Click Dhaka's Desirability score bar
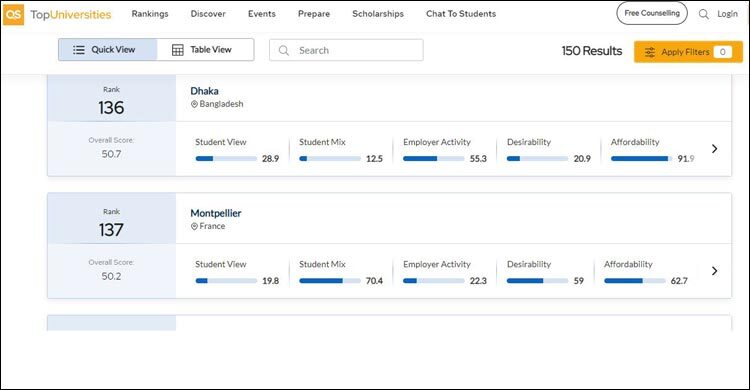The width and height of the screenshot is (750, 390). coord(537,158)
